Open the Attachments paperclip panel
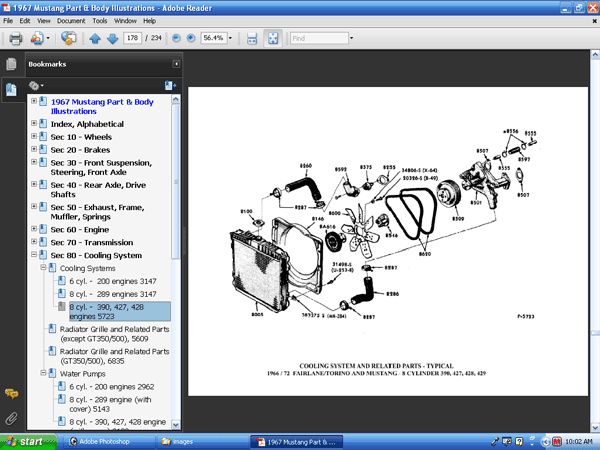This screenshot has width=600, height=450. pyautogui.click(x=11, y=418)
